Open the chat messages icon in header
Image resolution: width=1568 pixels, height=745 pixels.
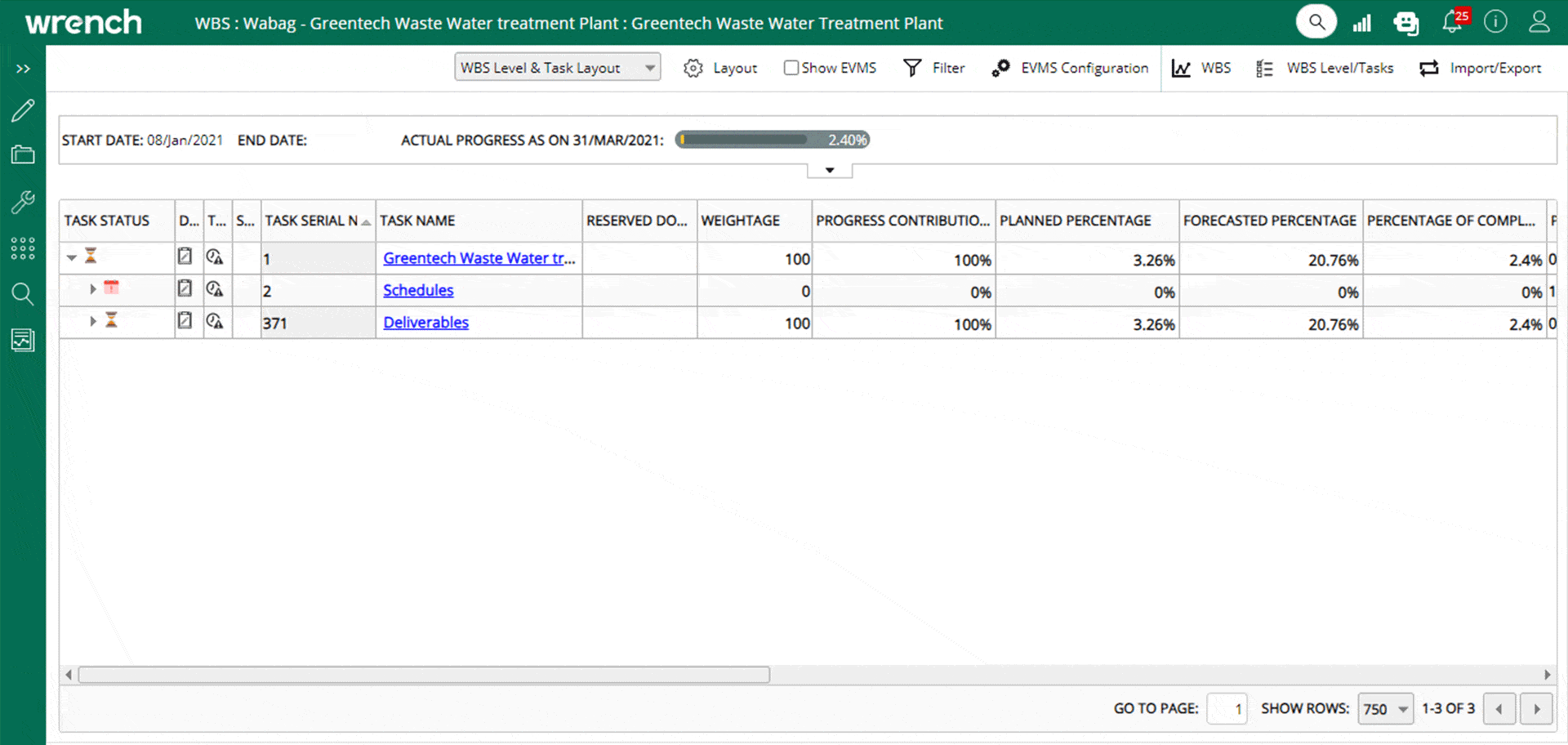(x=1406, y=23)
